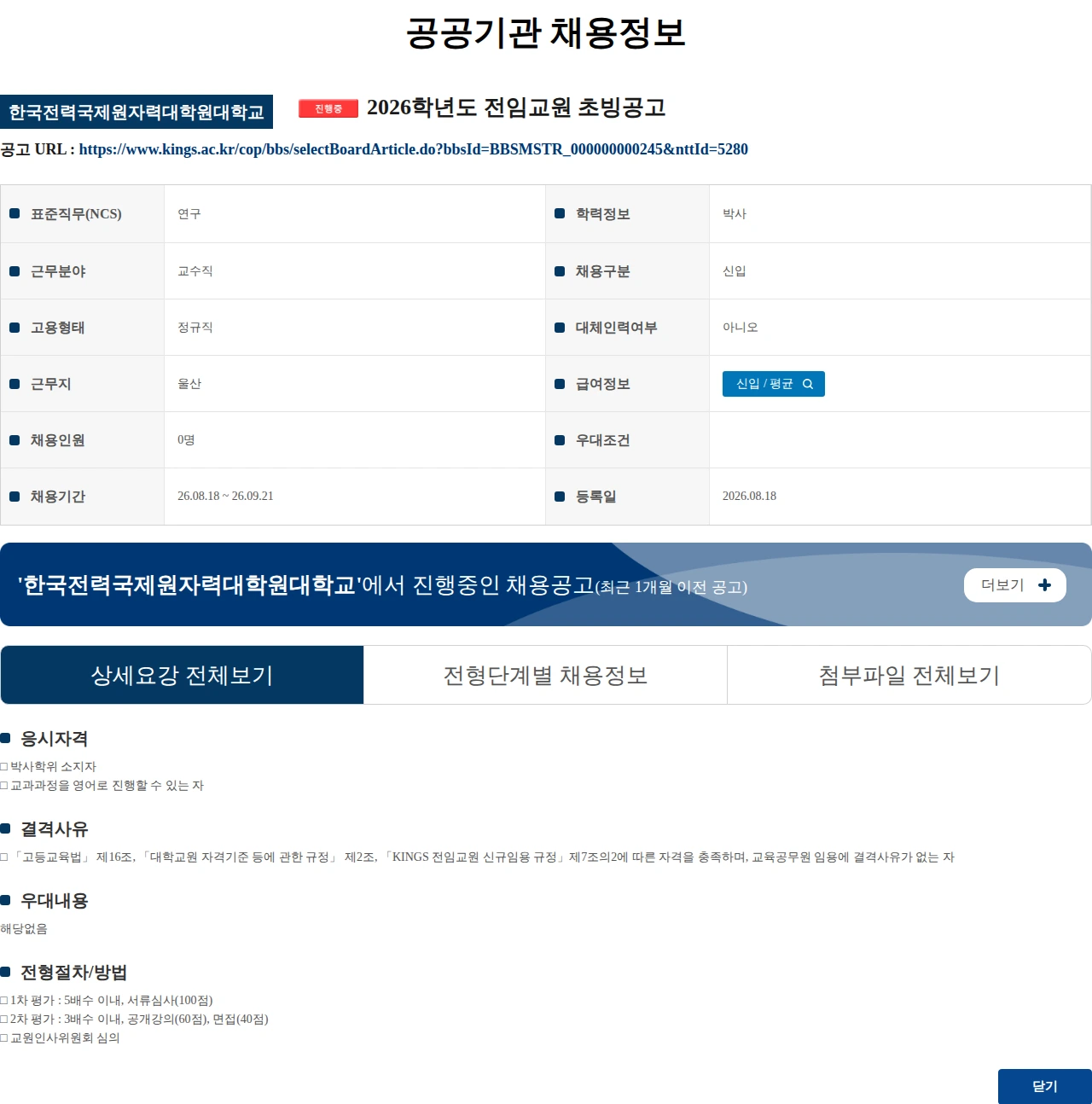Click the 고용형태 label
Image resolution: width=1092 pixels, height=1104 pixels.
pyautogui.click(x=57, y=328)
